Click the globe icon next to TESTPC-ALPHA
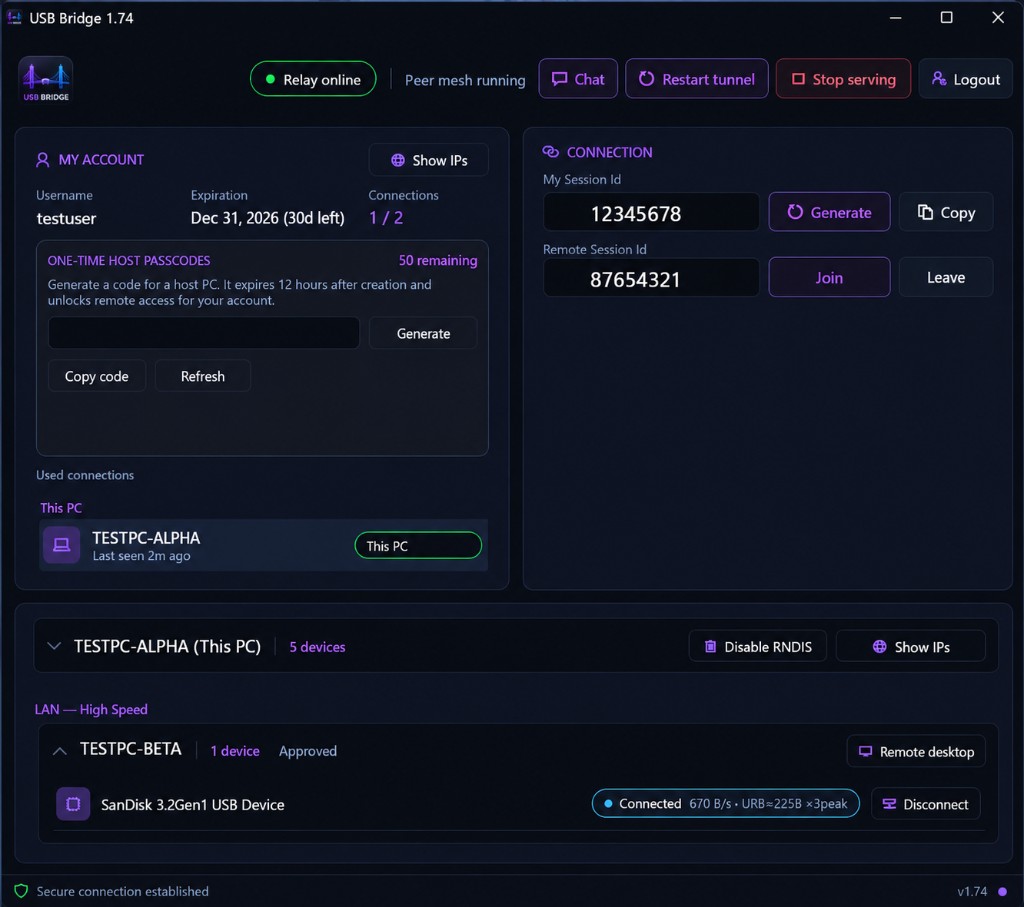Image resolution: width=1024 pixels, height=907 pixels. pos(880,646)
